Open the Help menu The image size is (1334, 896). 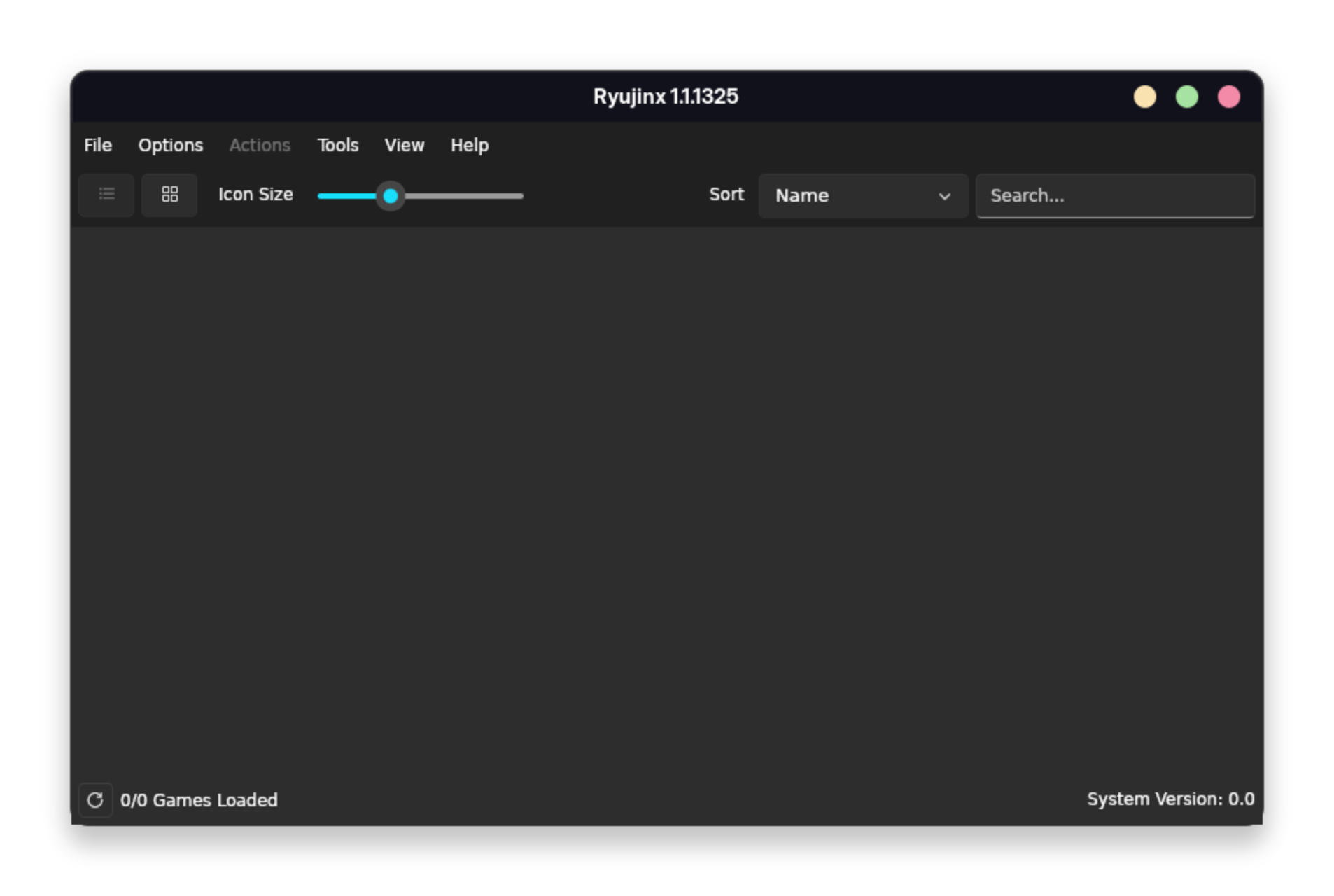point(469,145)
